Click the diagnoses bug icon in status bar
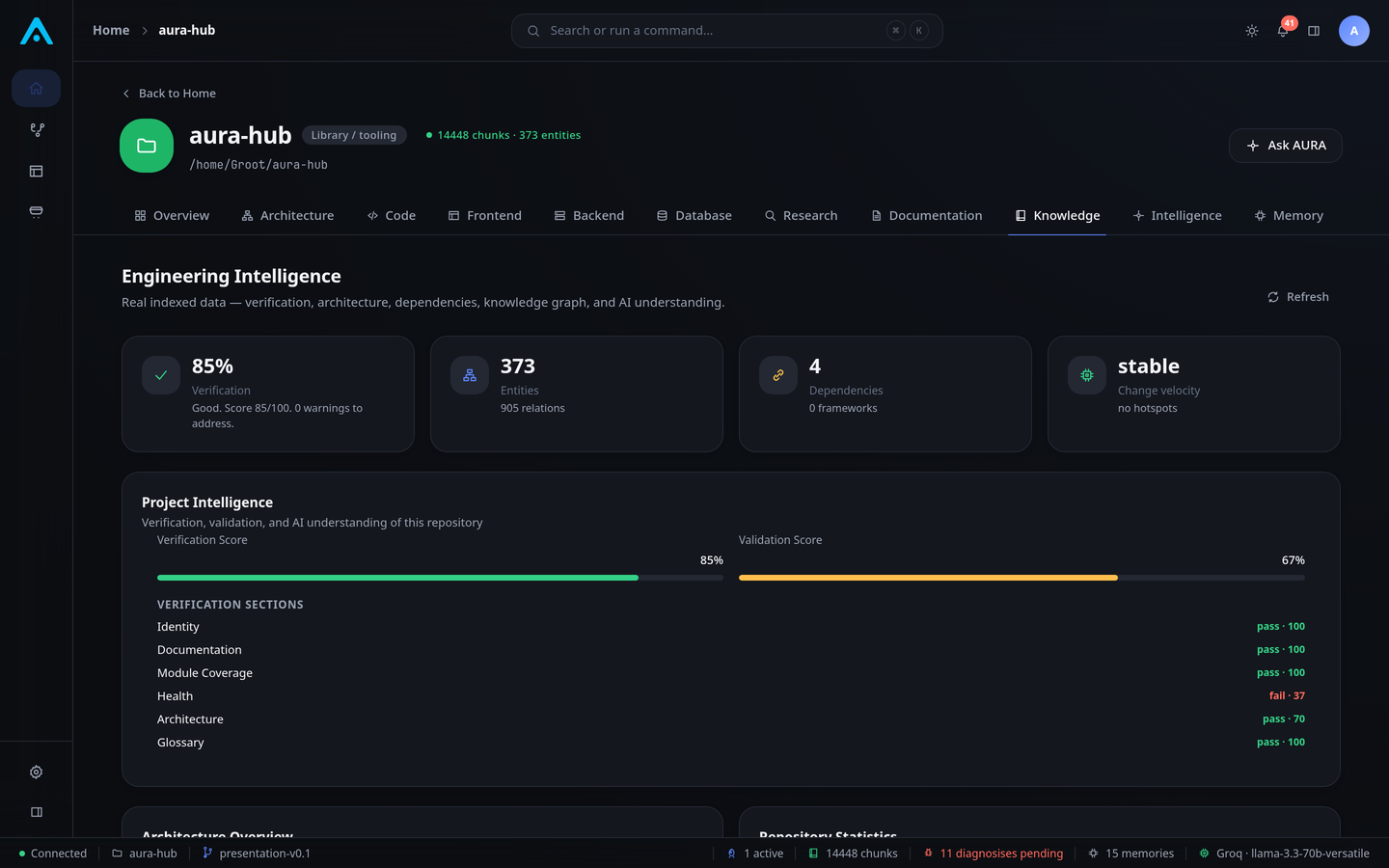1389x868 pixels. coord(928,853)
